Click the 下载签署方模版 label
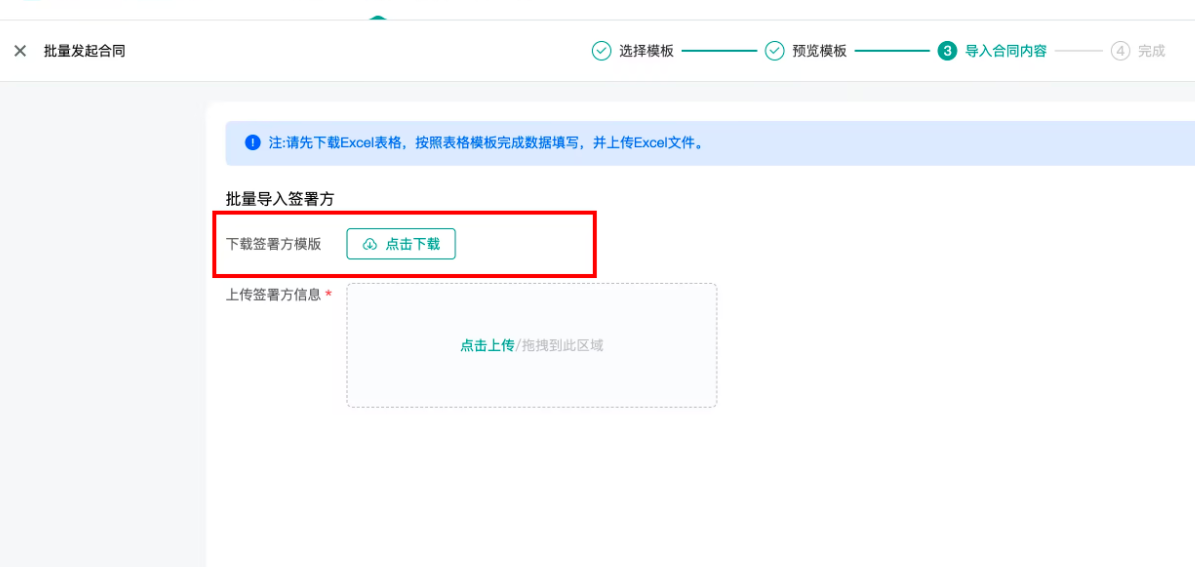 (x=274, y=244)
